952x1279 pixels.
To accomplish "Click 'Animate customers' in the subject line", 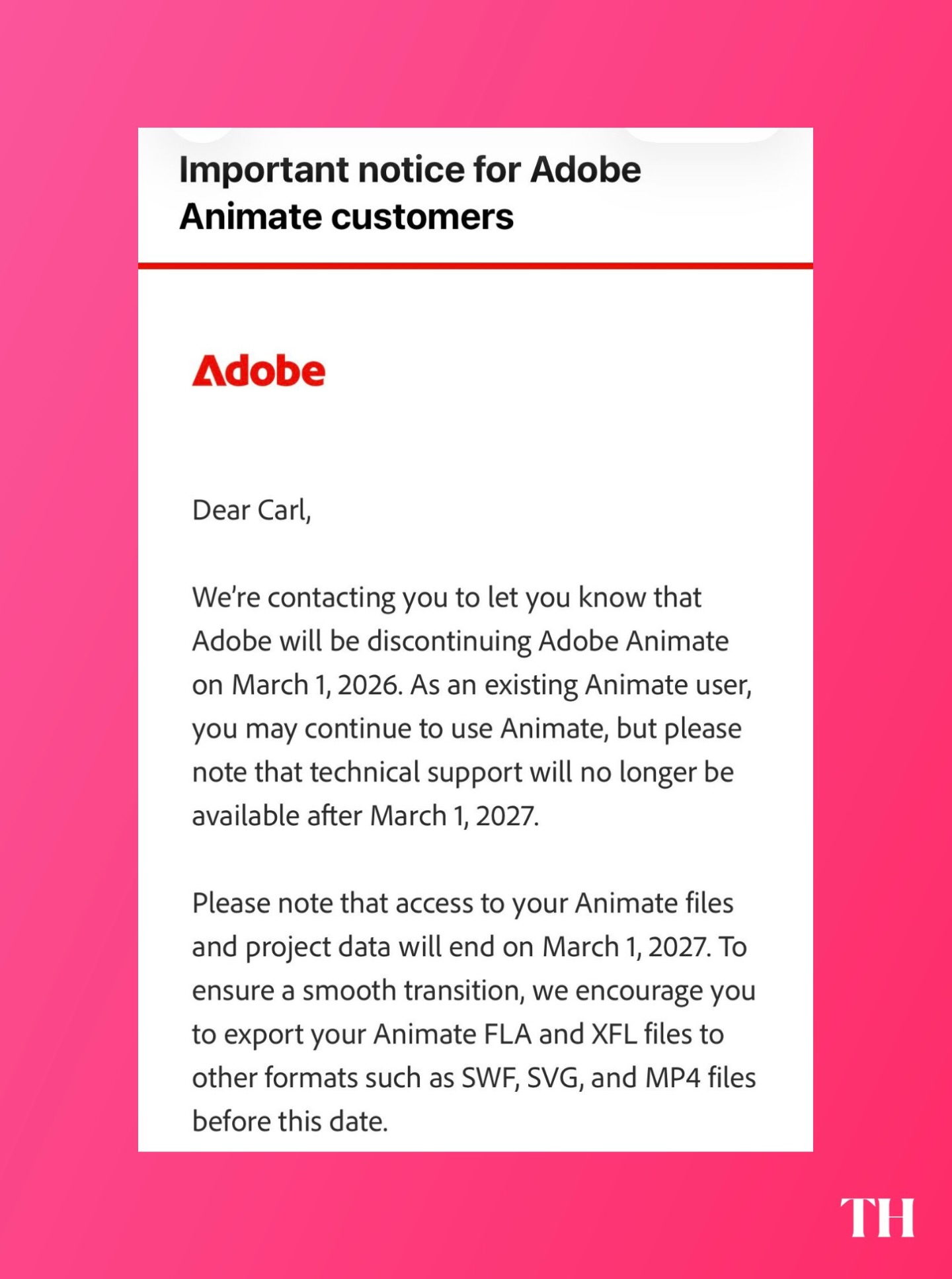I will tap(346, 217).
